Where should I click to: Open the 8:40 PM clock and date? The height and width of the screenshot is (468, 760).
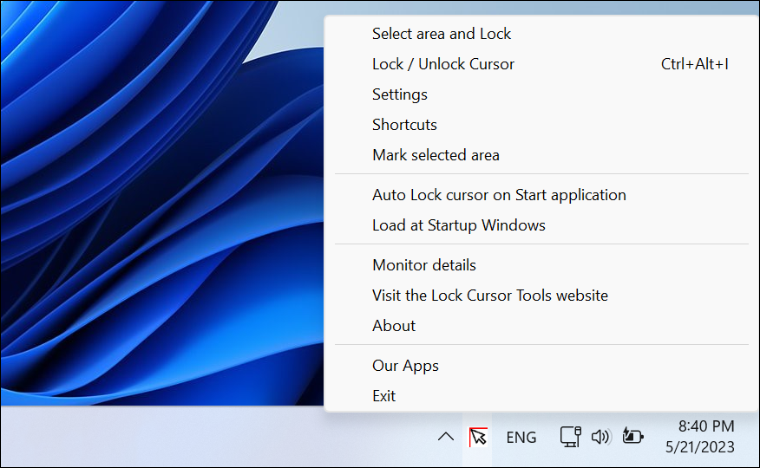(x=700, y=437)
